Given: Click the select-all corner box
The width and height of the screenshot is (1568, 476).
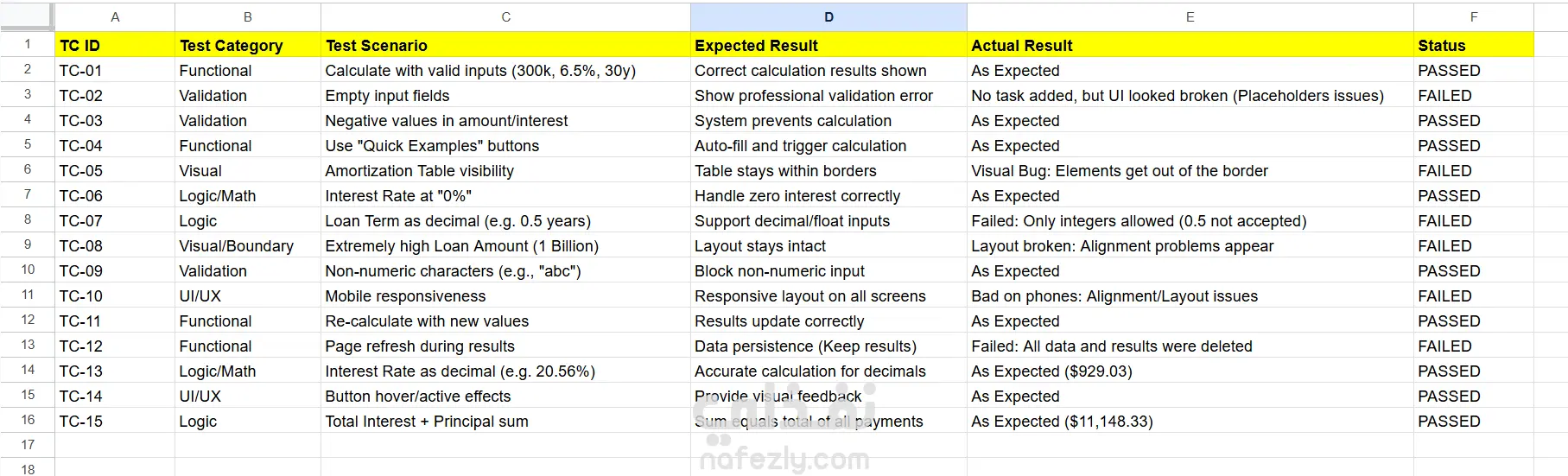Looking at the screenshot, I should tap(28, 16).
